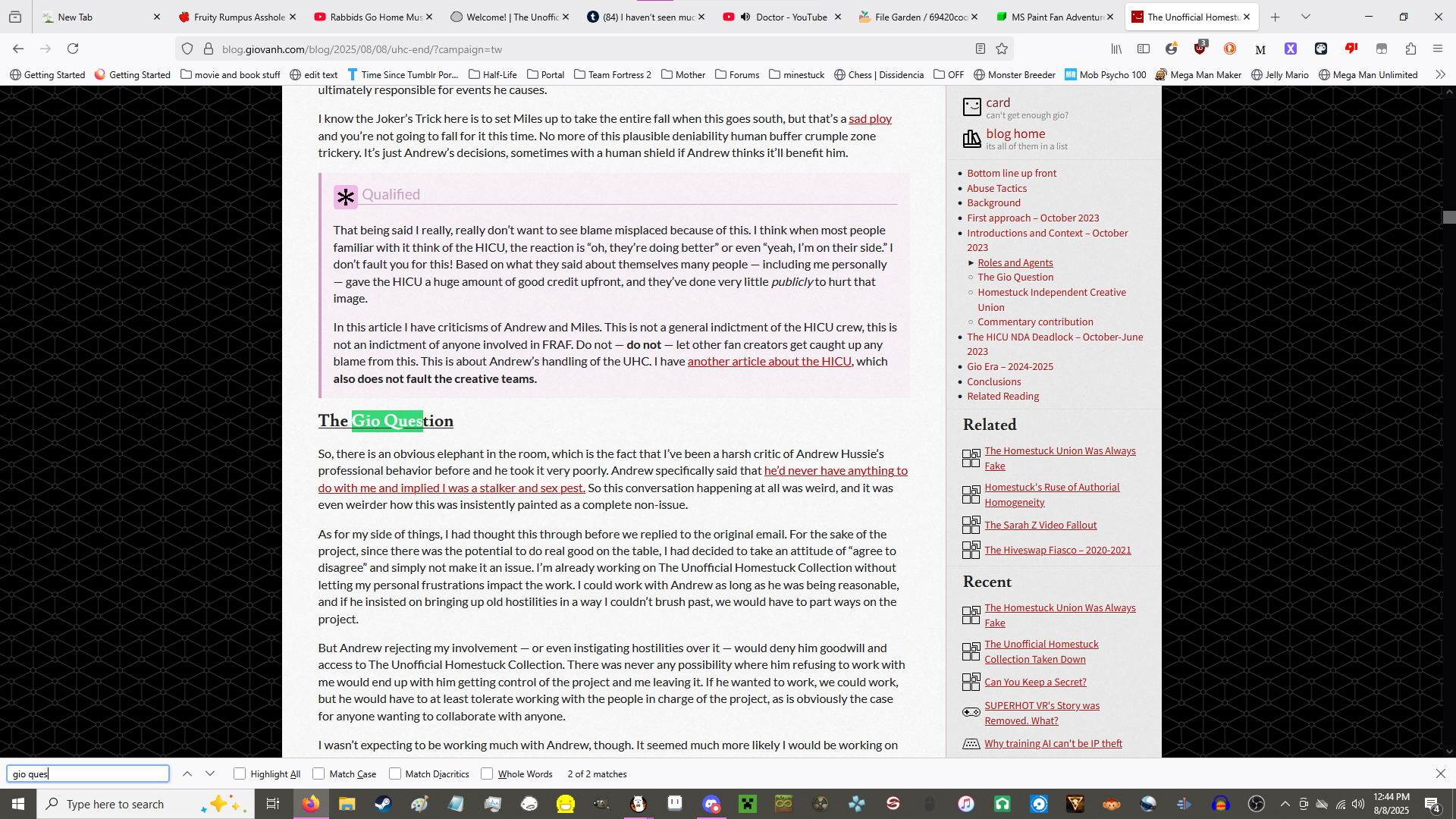Viewport: 1456px width, 819px height.
Task: Click the Windows taskbar search box
Action: (x=144, y=804)
